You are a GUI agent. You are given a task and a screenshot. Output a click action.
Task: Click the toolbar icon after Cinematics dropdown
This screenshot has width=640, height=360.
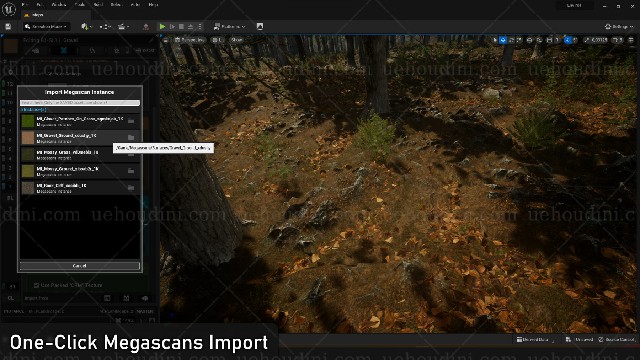coord(146,27)
